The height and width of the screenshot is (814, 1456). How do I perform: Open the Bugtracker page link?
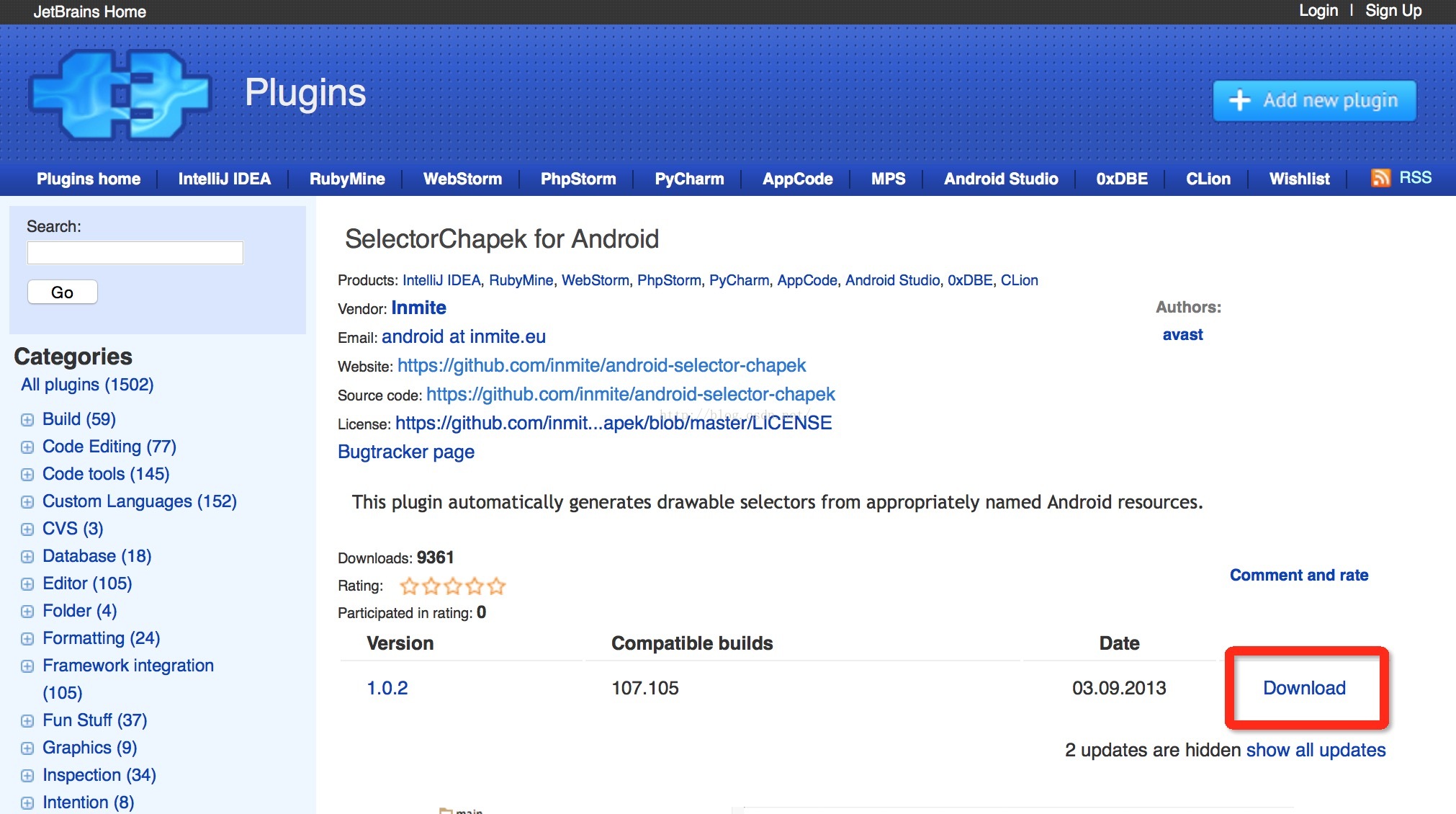click(406, 452)
